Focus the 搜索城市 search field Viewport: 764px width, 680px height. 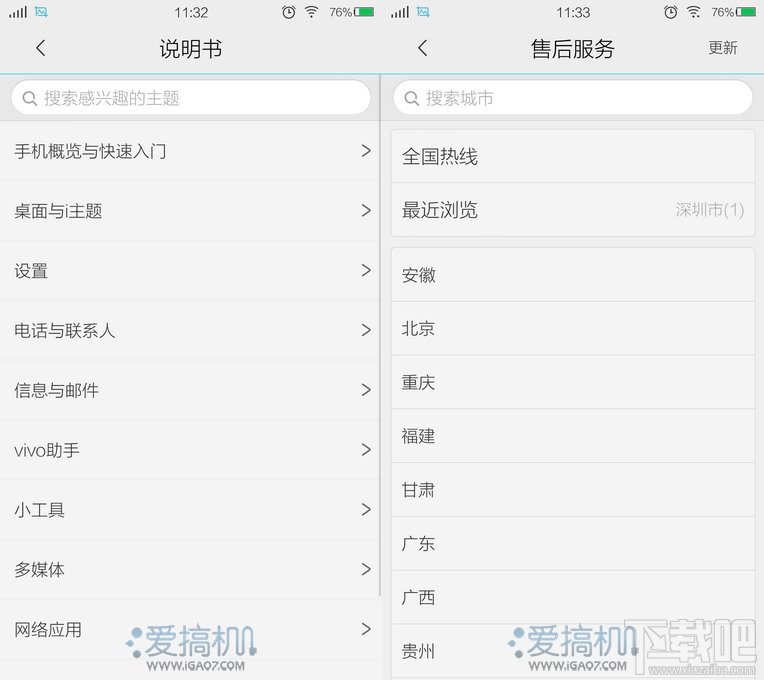tap(573, 98)
